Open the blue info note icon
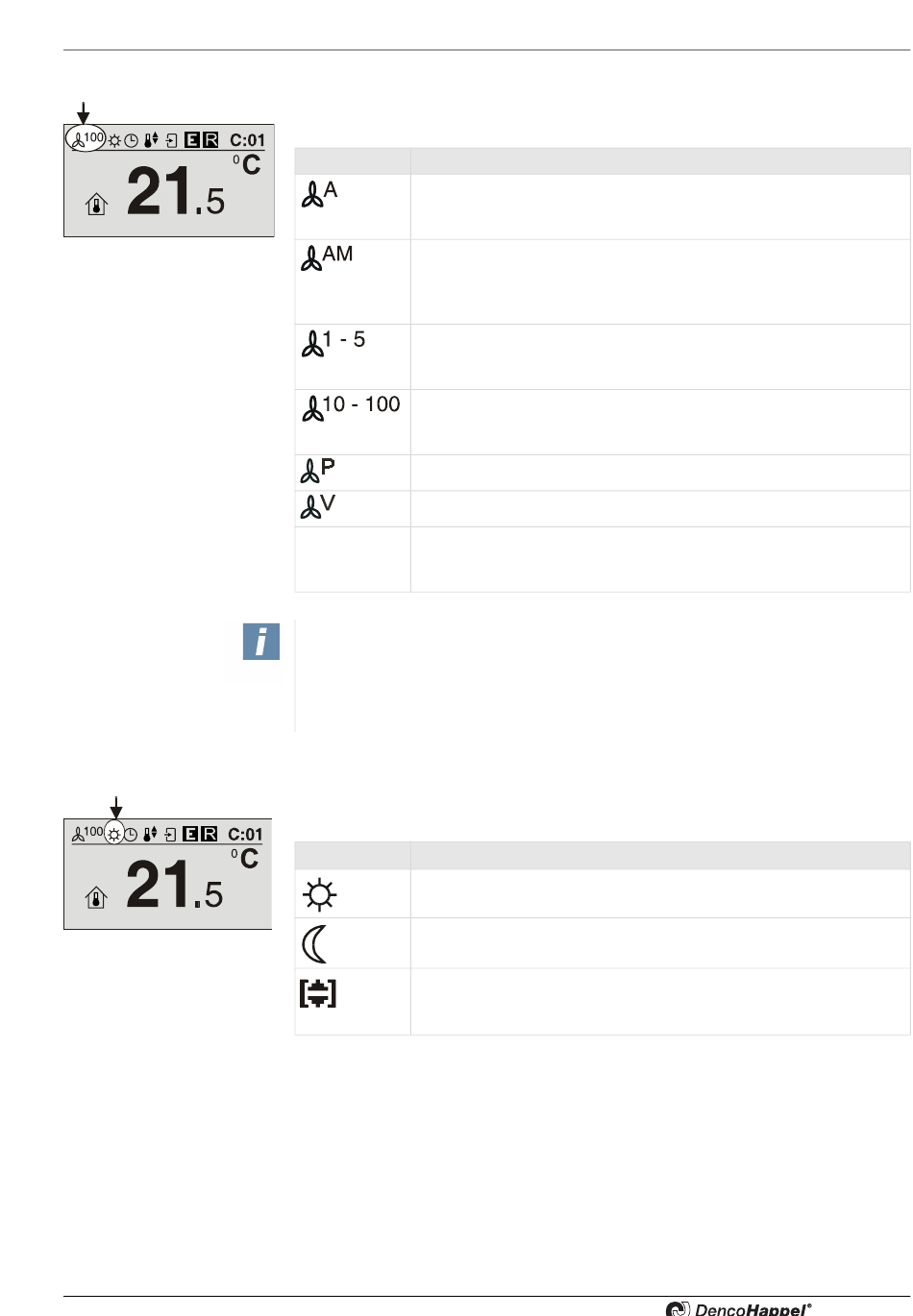913x1316 pixels. (x=261, y=642)
